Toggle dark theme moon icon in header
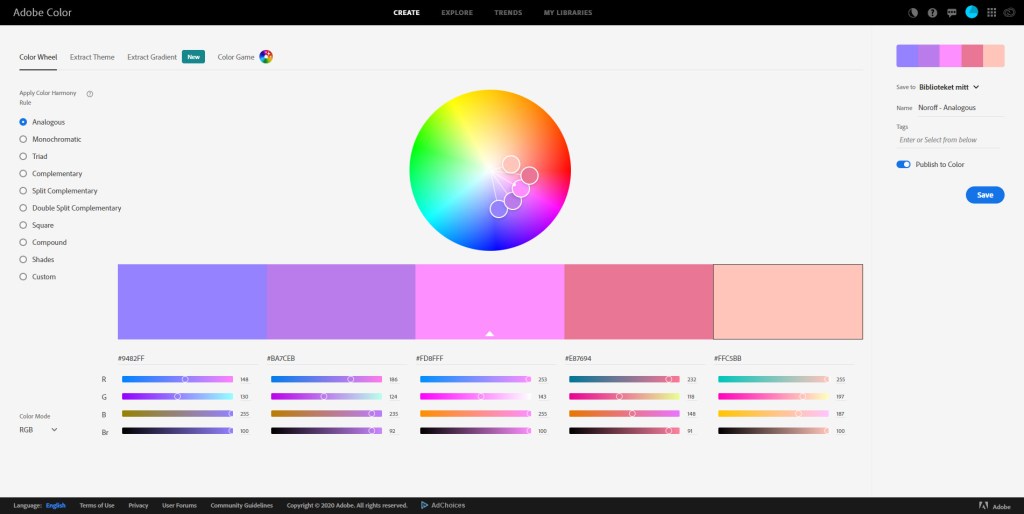This screenshot has height=514, width=1024. pos(912,13)
